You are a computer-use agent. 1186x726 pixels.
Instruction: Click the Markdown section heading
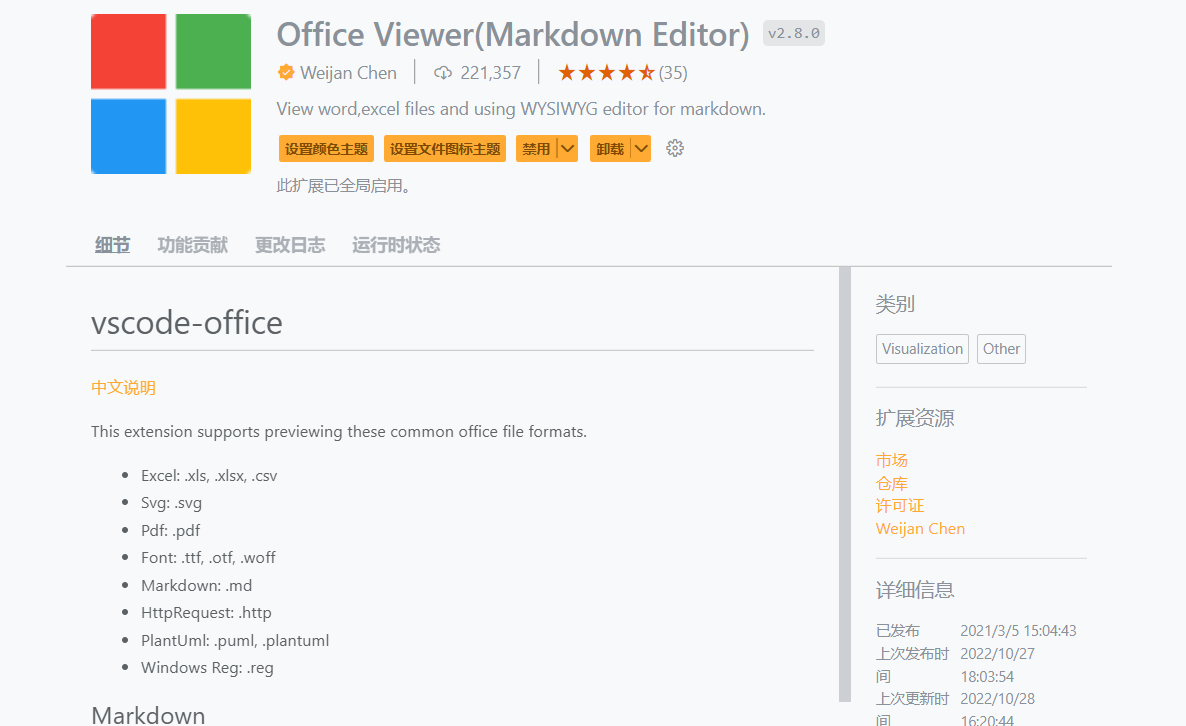click(x=148, y=715)
